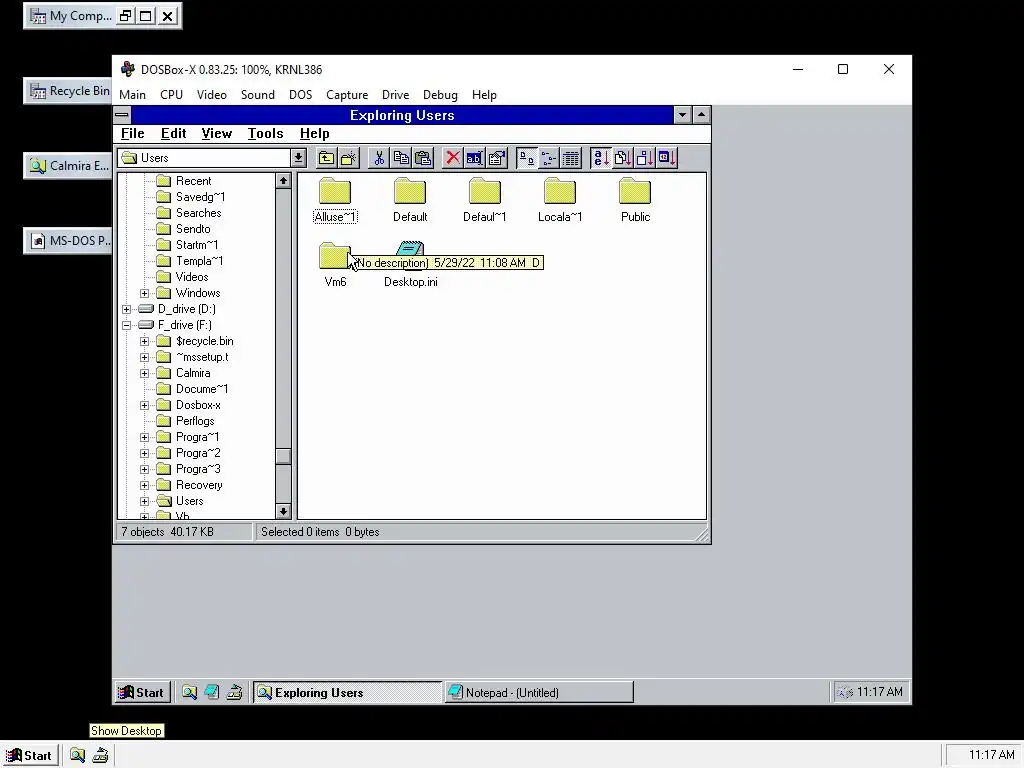
Task: Click the Users path combo box field
Action: coord(204,158)
